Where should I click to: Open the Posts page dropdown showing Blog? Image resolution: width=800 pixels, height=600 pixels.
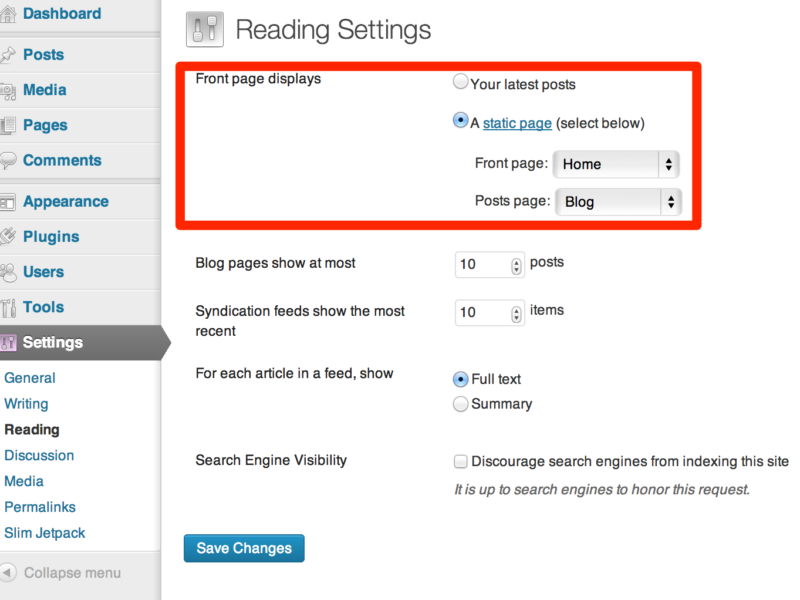[x=618, y=202]
